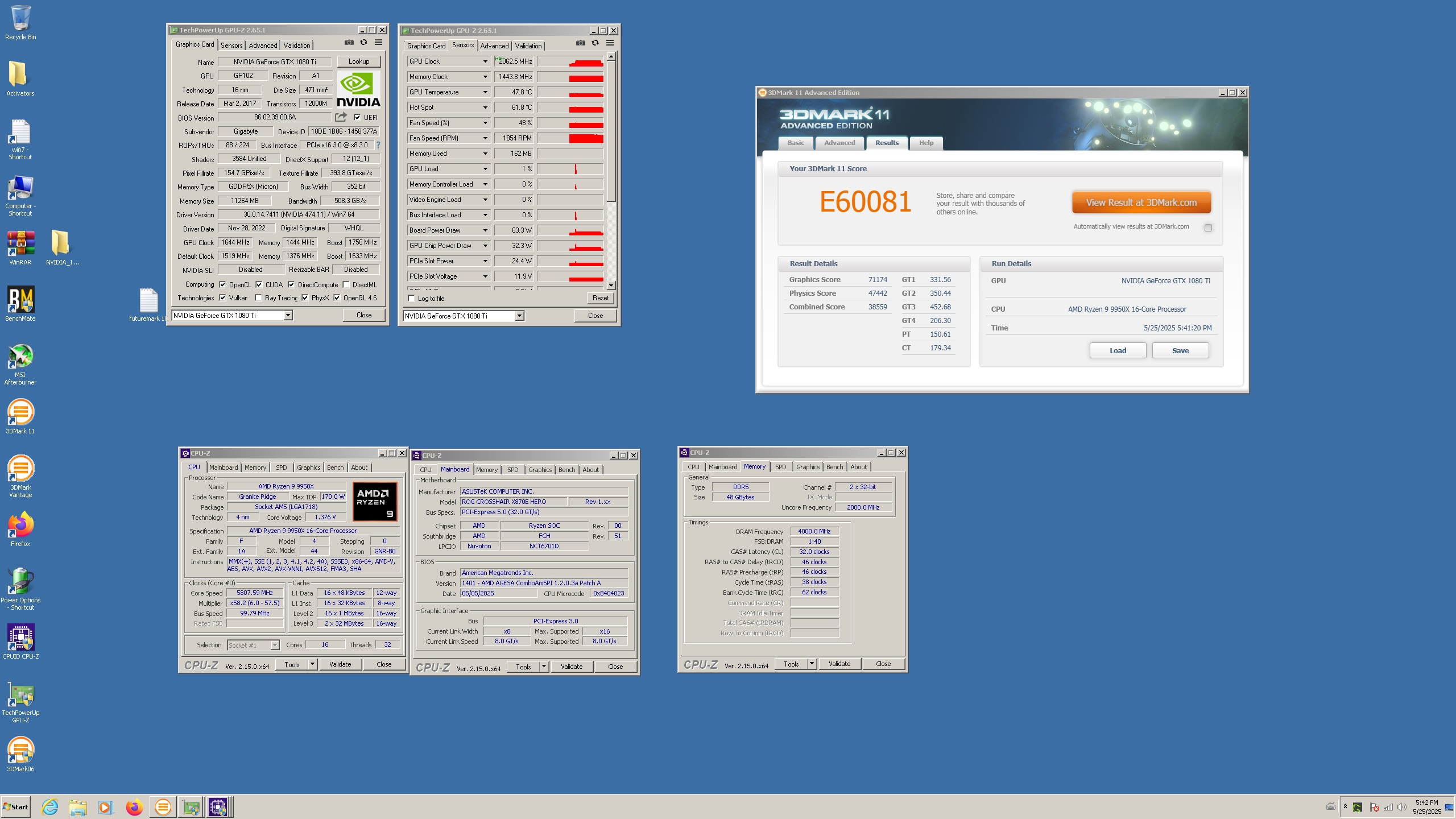Switch to Advanced tab in GPU-Z Graphics Card window
Viewport: 1456px width, 819px height.
point(263,45)
